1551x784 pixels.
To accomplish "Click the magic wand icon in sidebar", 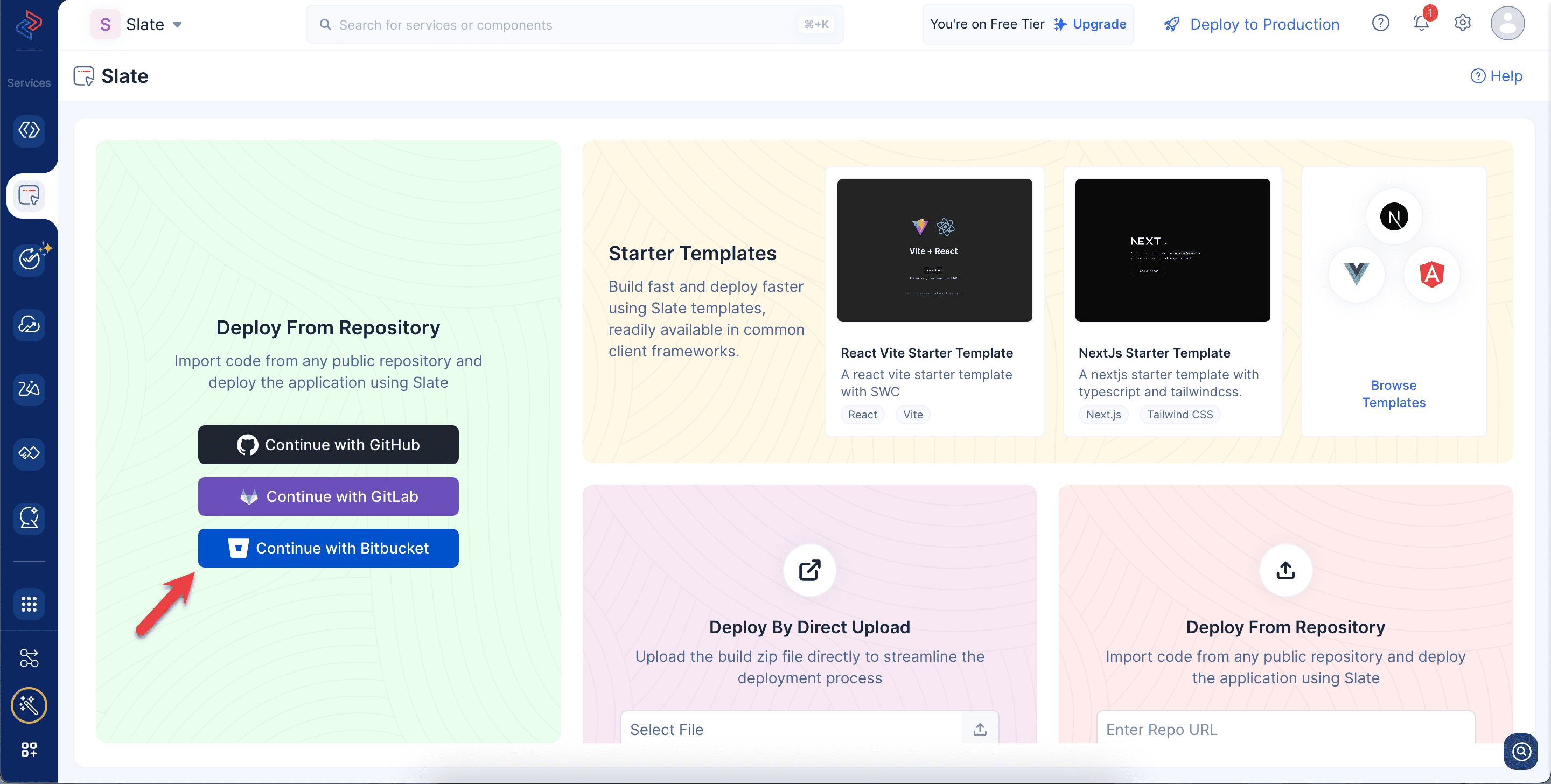I will tap(29, 704).
